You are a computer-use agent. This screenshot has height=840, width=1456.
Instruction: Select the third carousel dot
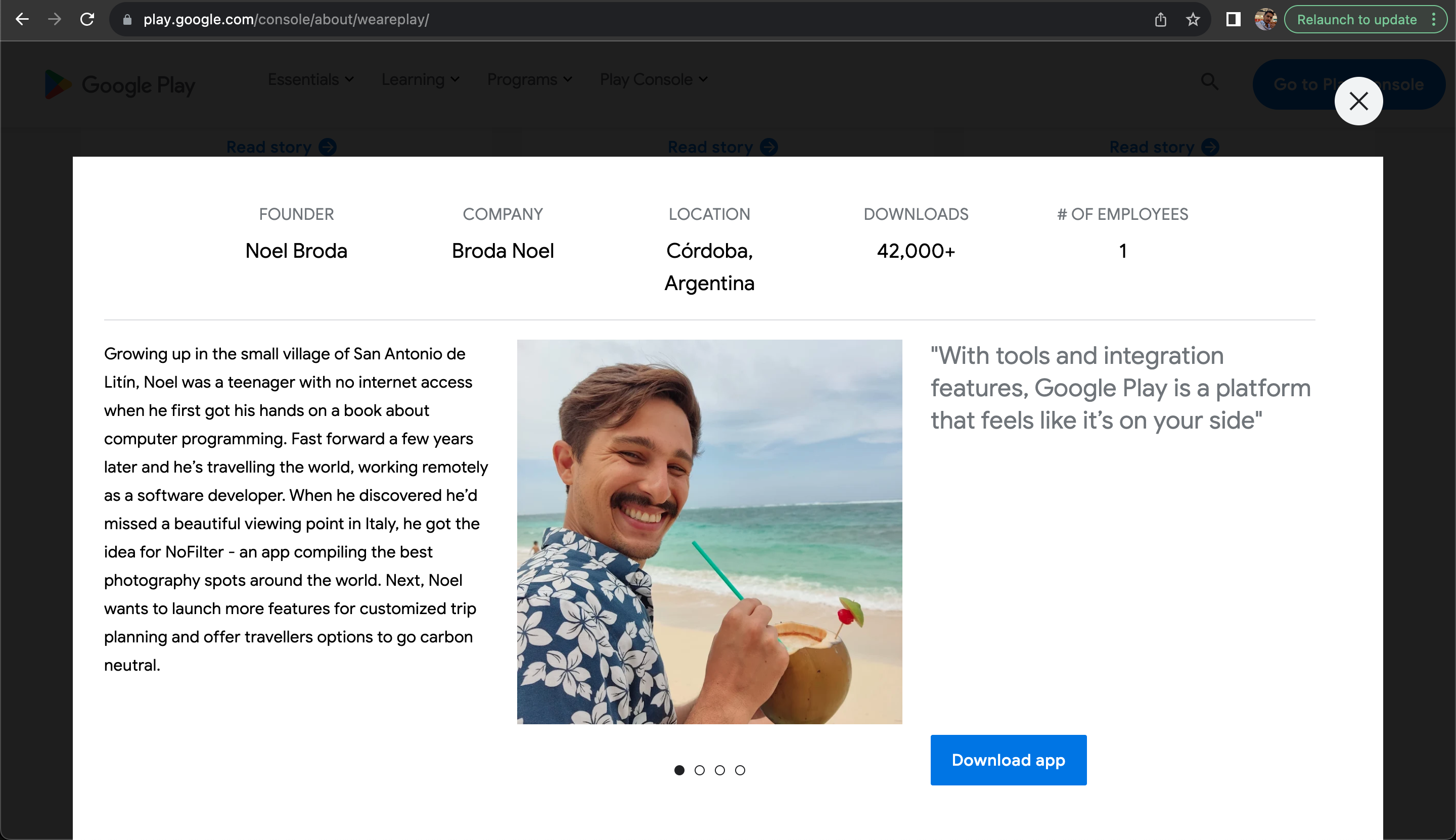[719, 770]
